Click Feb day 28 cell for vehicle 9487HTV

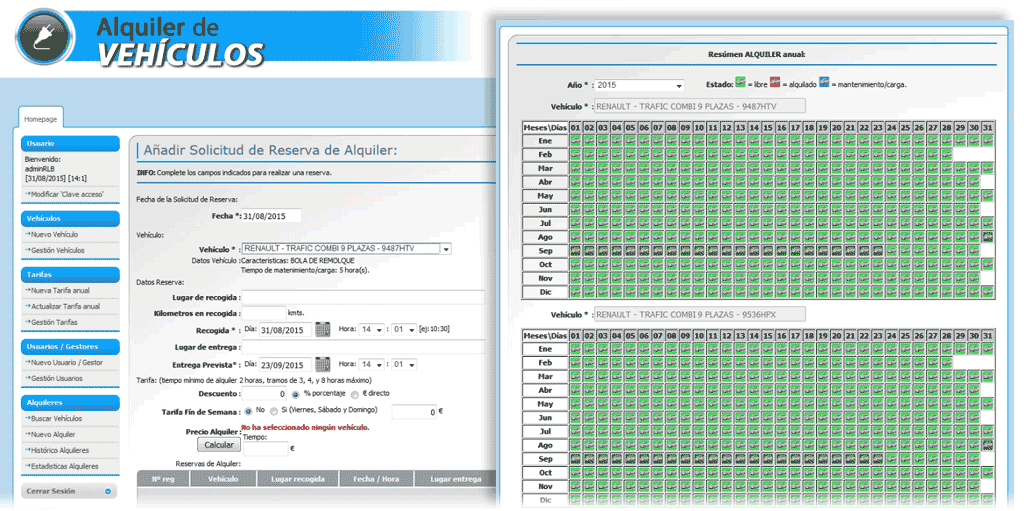click(x=946, y=154)
